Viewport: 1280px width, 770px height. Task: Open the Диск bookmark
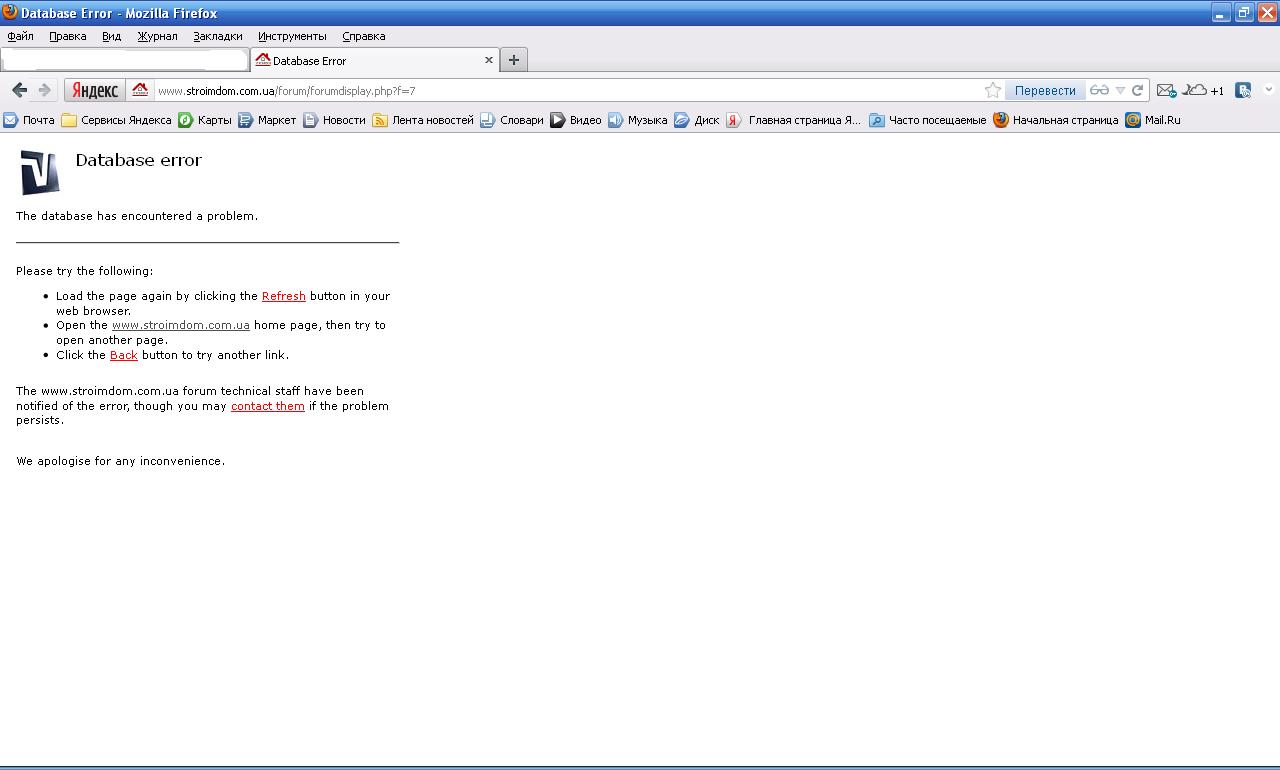point(697,120)
